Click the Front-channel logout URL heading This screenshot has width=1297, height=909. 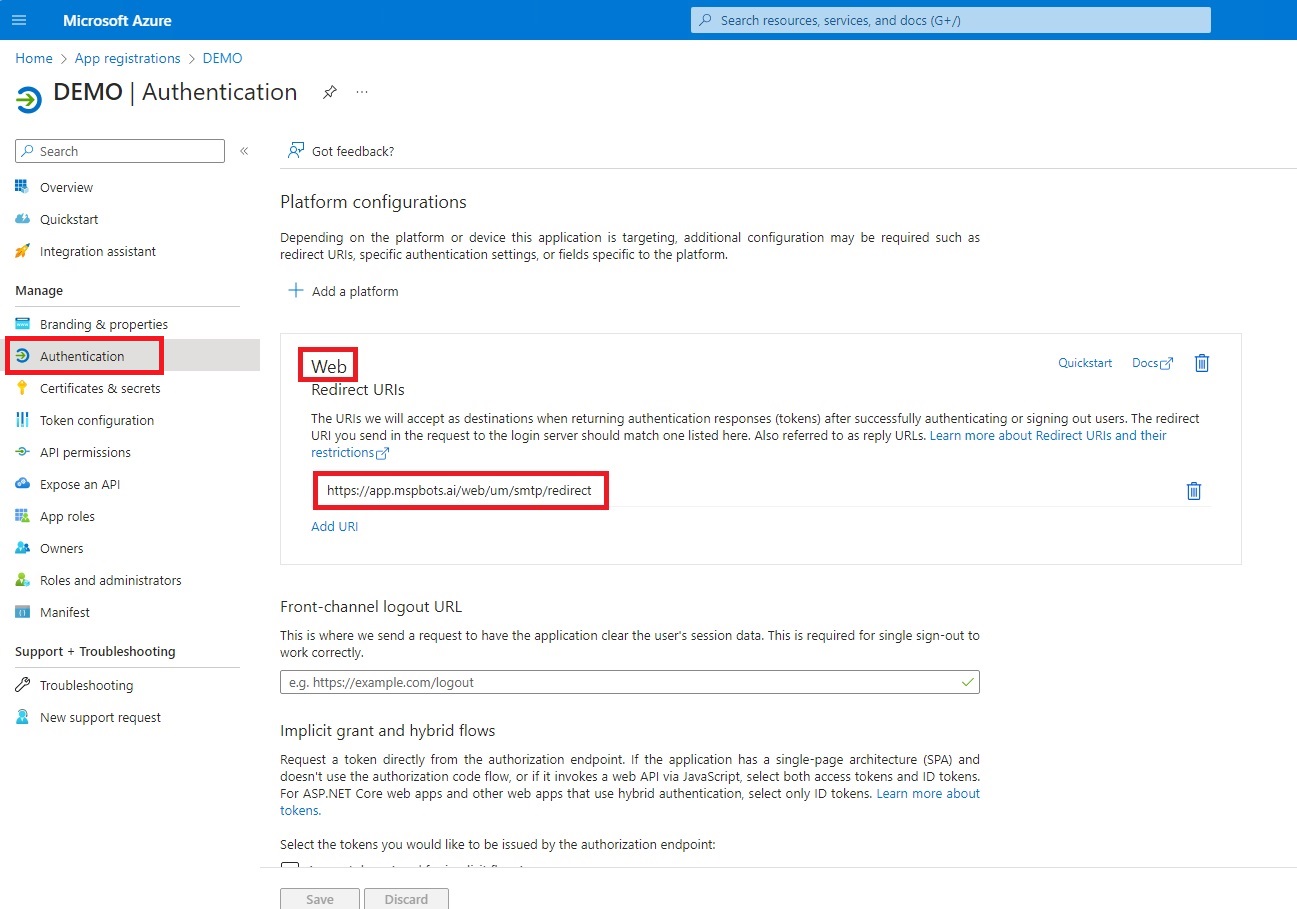(x=371, y=606)
